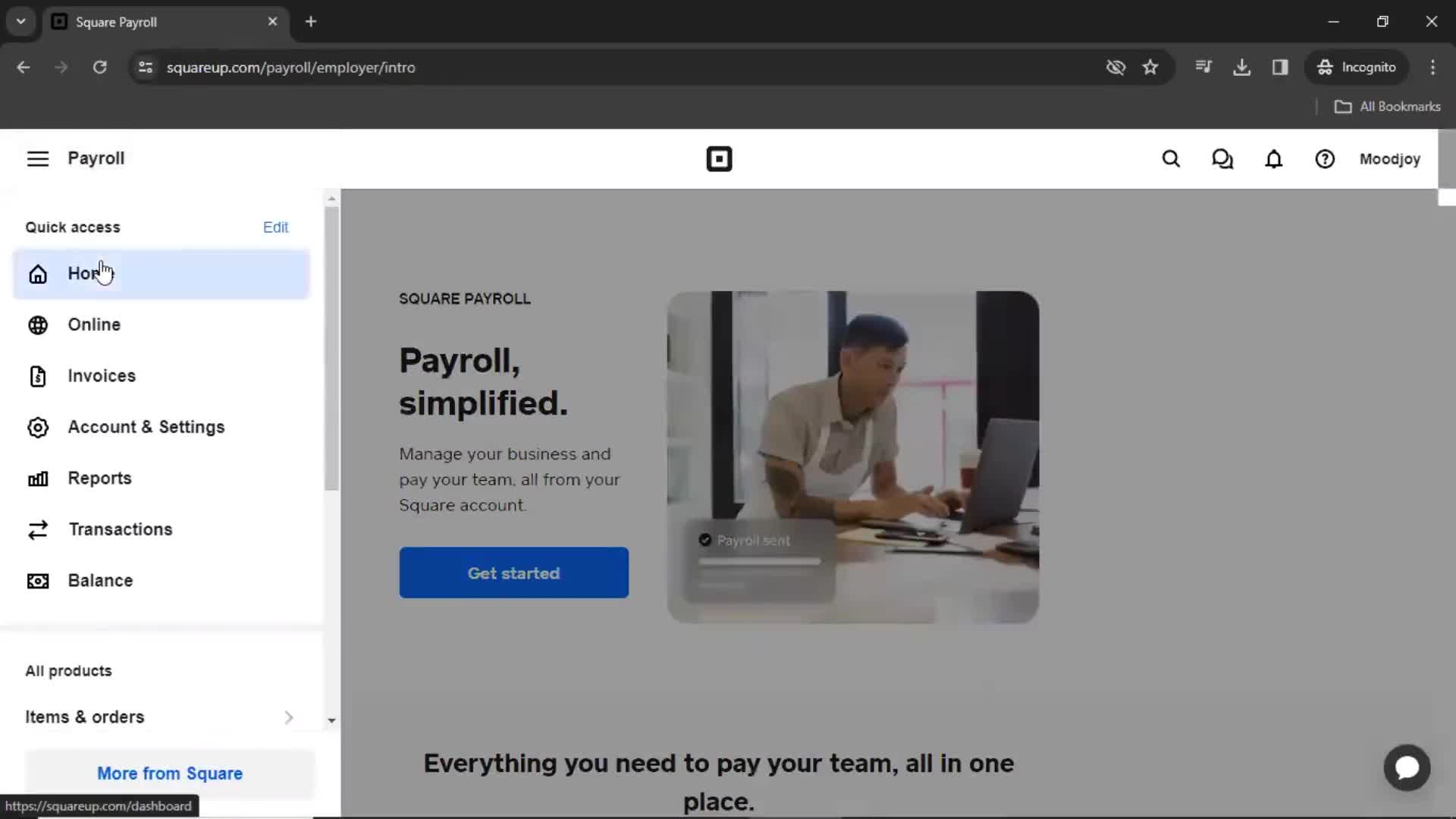Toggle the search icon in top bar
Viewport: 1456px width, 819px height.
click(1171, 159)
